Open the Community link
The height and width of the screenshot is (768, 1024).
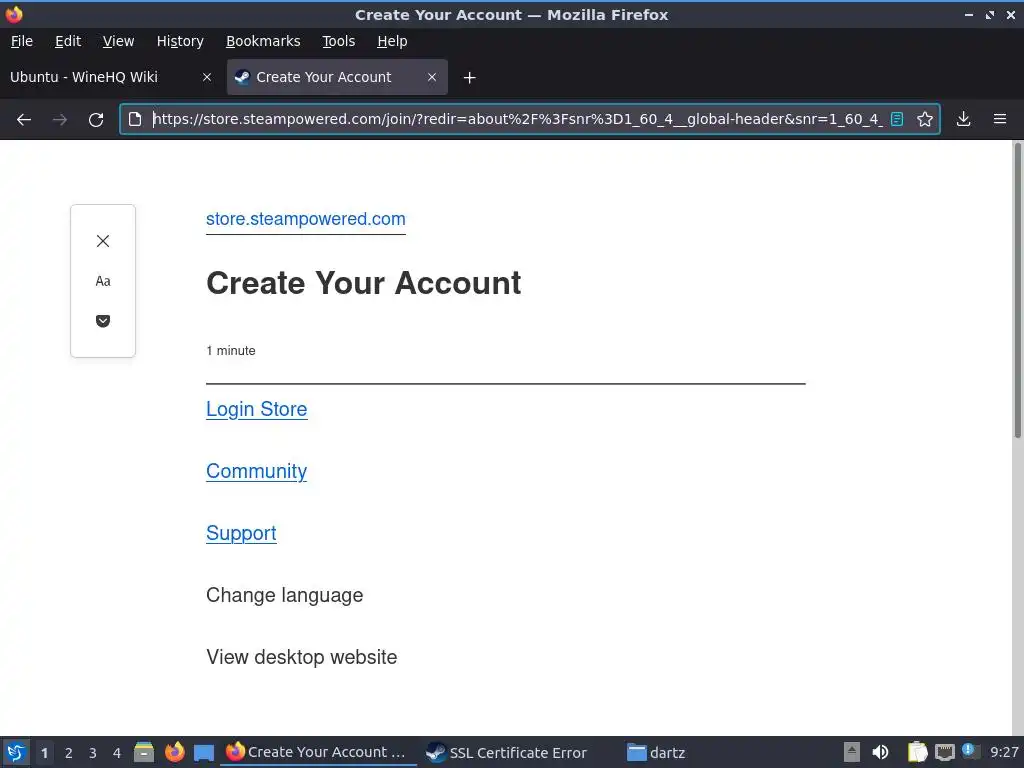click(257, 471)
